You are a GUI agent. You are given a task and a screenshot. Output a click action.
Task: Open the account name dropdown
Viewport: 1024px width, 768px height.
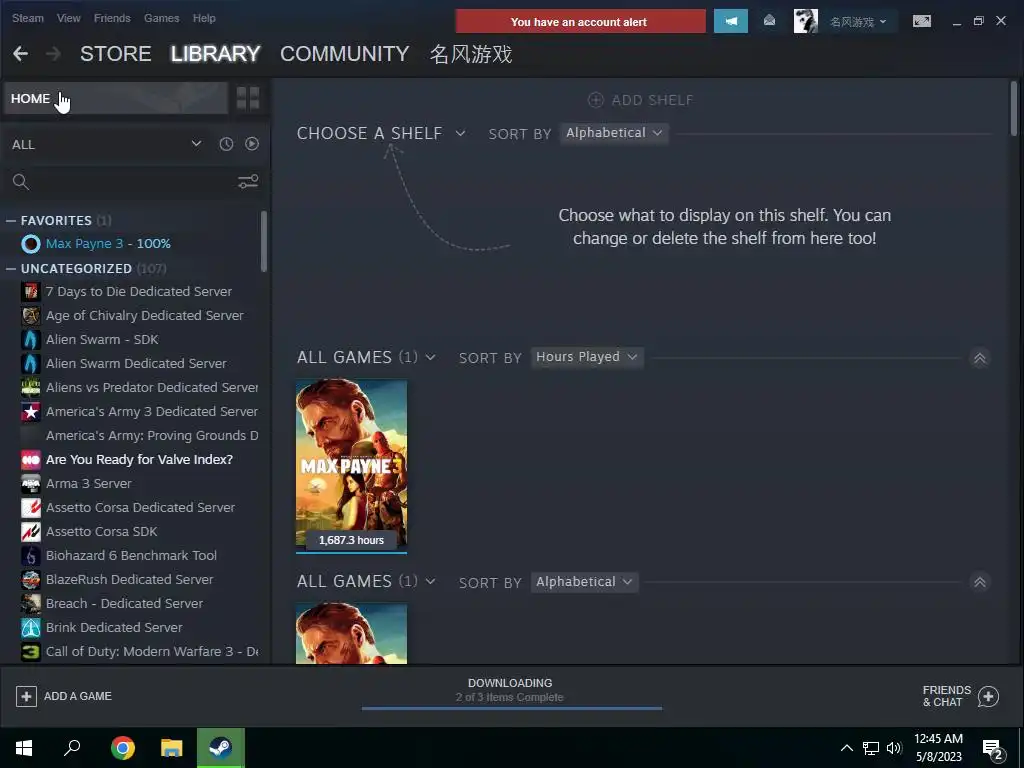(858, 22)
